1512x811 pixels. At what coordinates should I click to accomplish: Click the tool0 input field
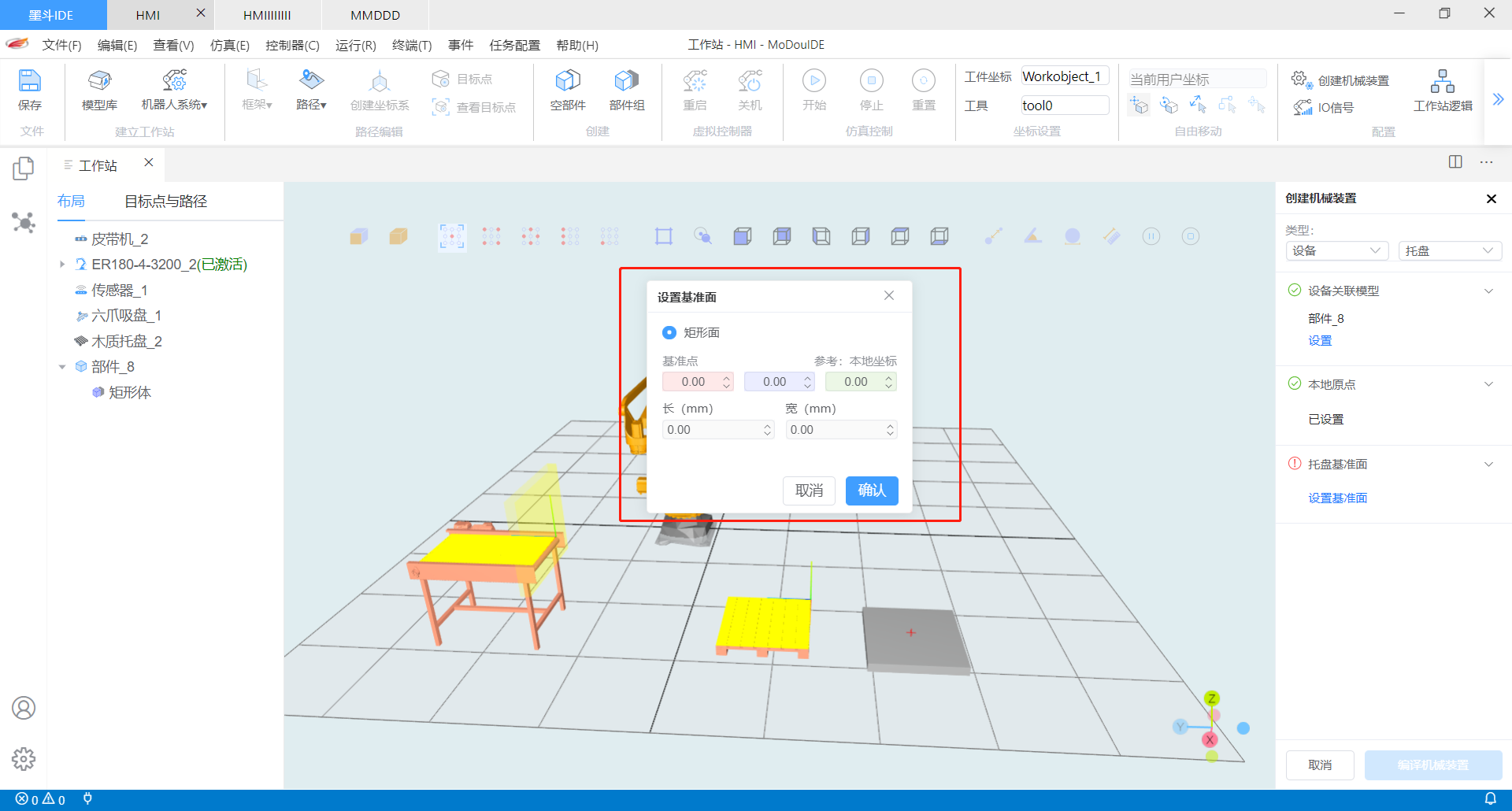click(1064, 105)
